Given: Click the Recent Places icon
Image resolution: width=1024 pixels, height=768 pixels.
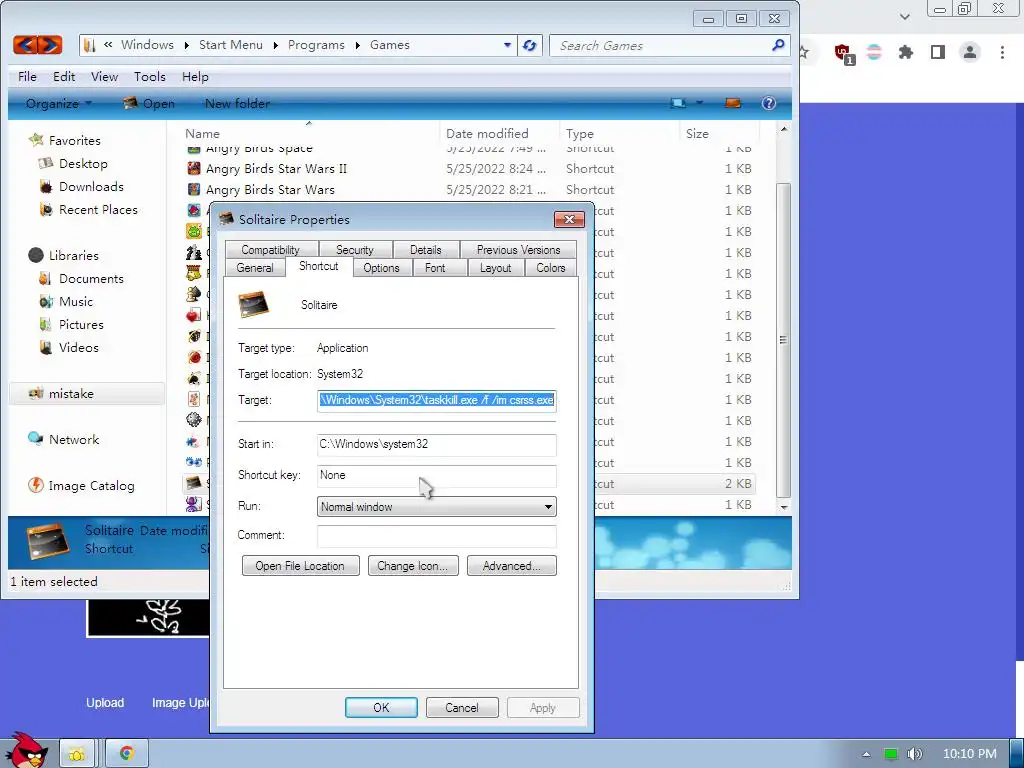Looking at the screenshot, I should (x=45, y=210).
